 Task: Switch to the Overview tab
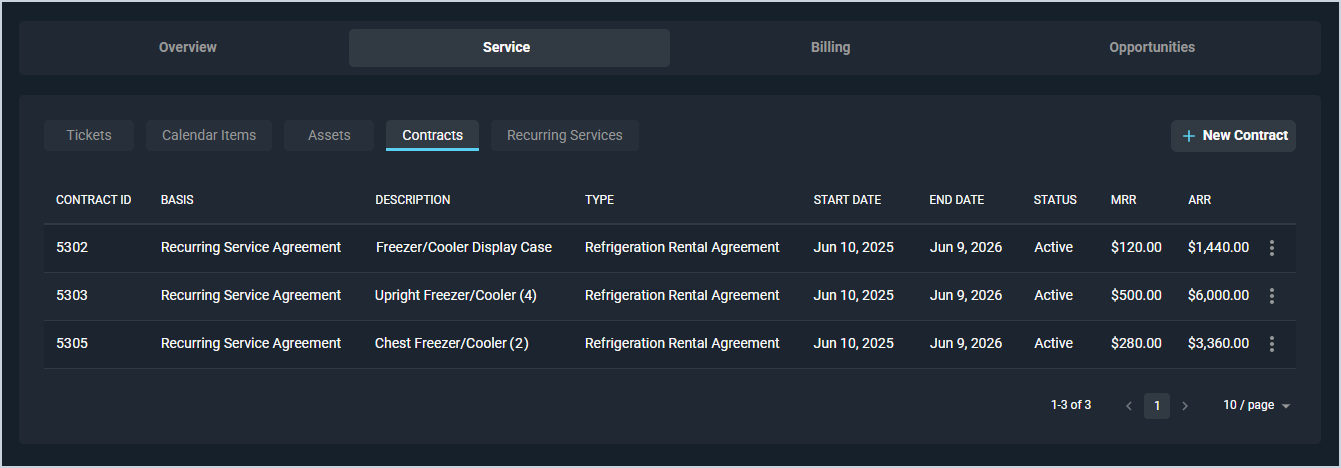click(188, 48)
